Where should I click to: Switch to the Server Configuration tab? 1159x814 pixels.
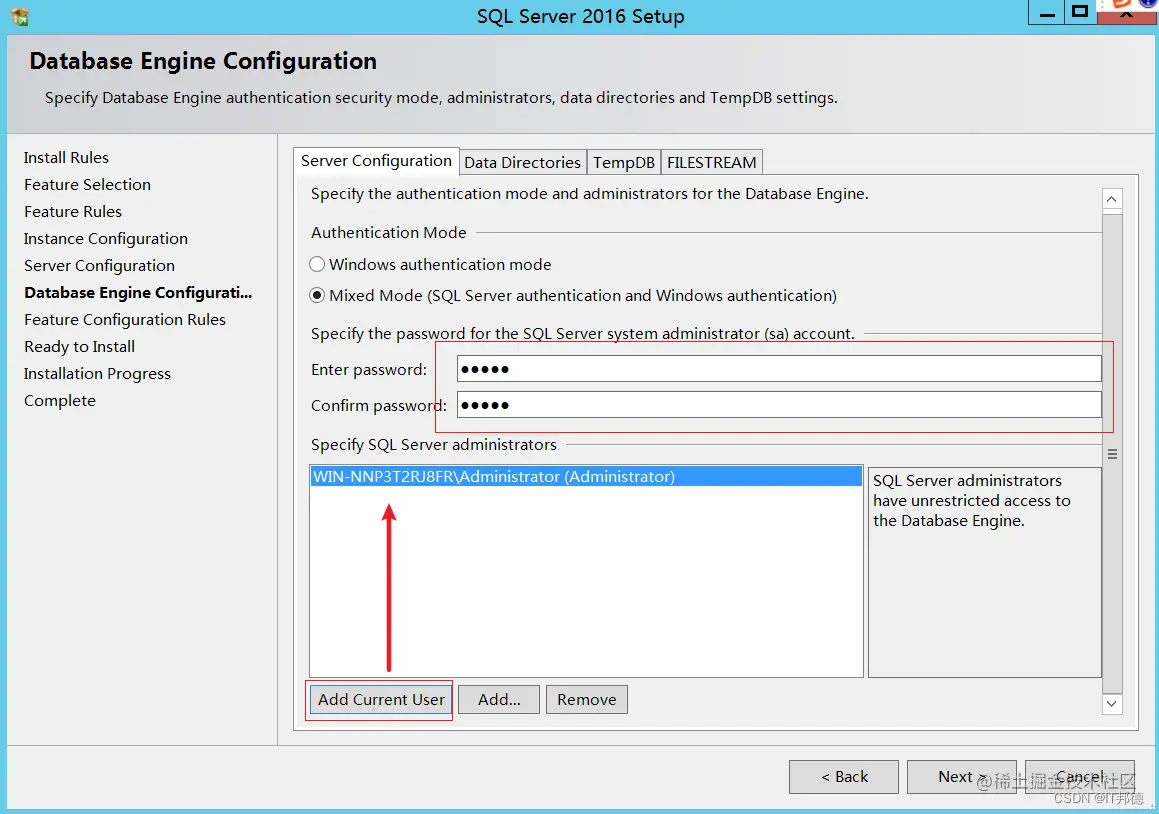(376, 161)
